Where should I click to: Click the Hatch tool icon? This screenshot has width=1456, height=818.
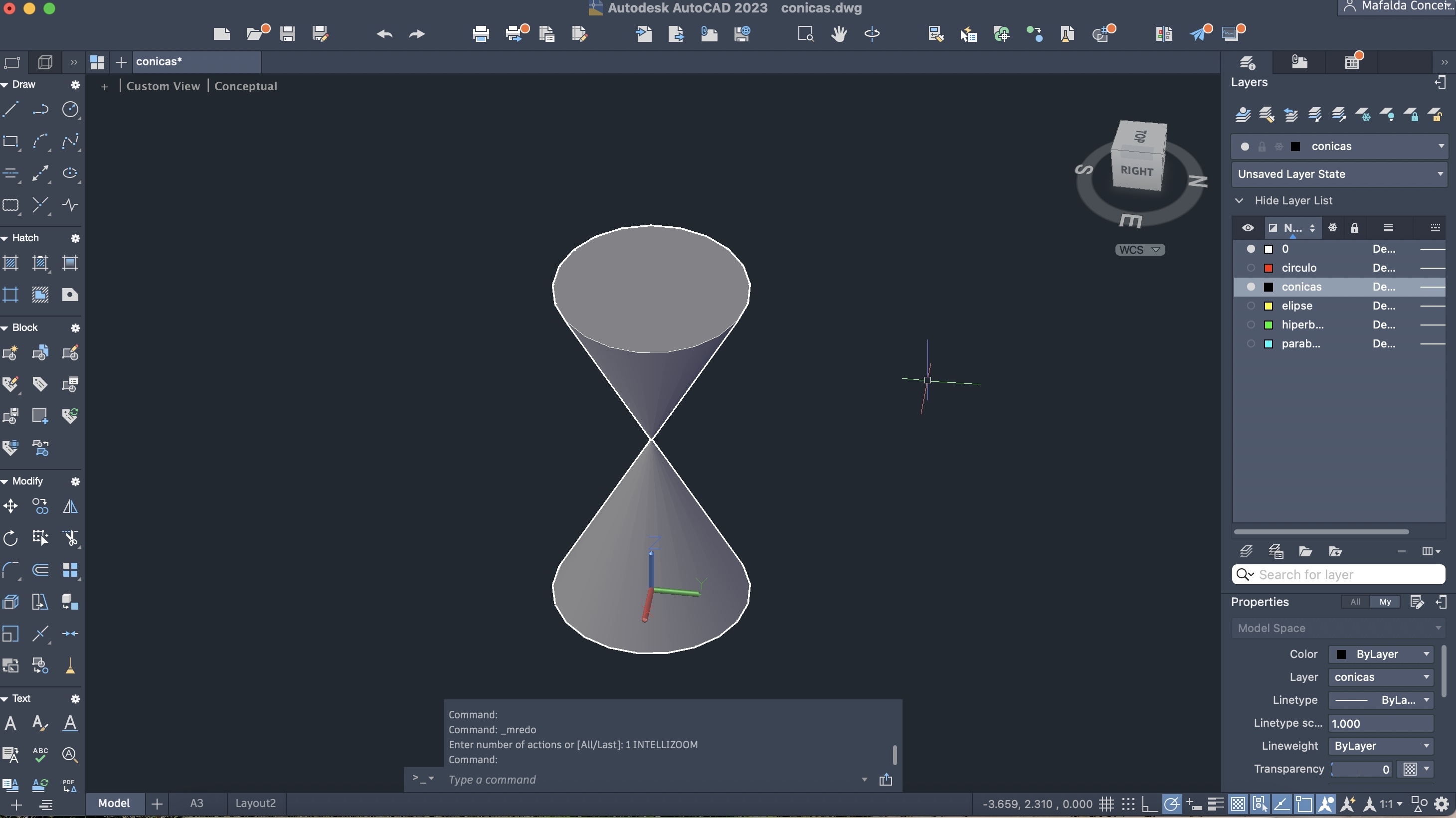coord(11,263)
